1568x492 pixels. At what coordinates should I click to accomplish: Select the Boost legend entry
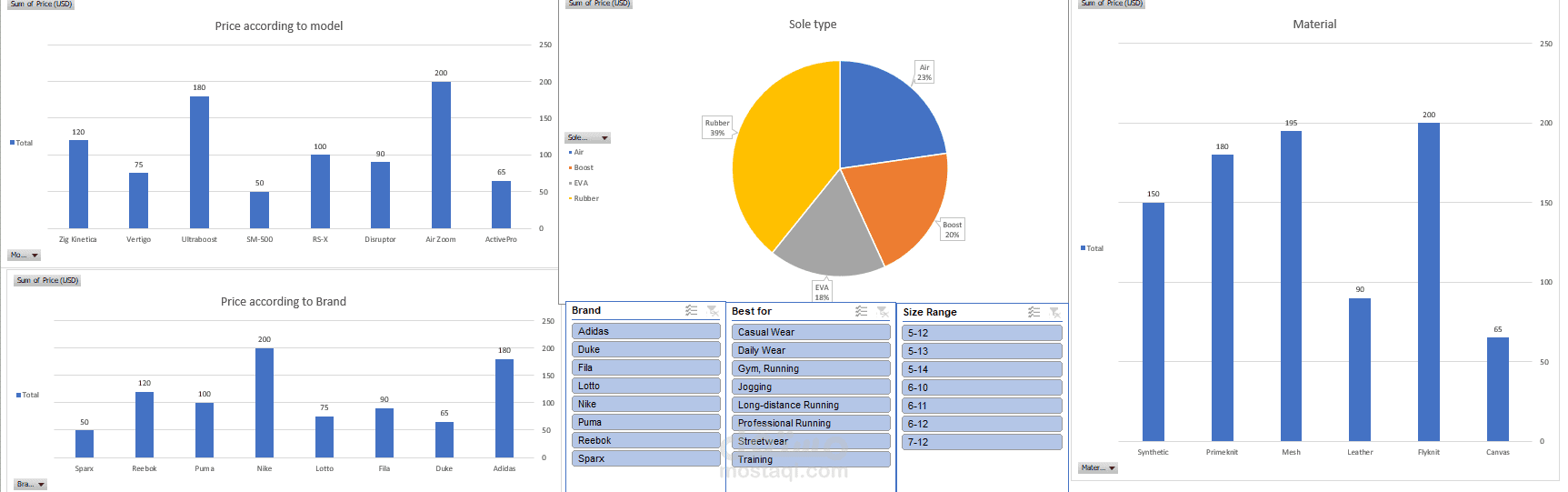581,167
